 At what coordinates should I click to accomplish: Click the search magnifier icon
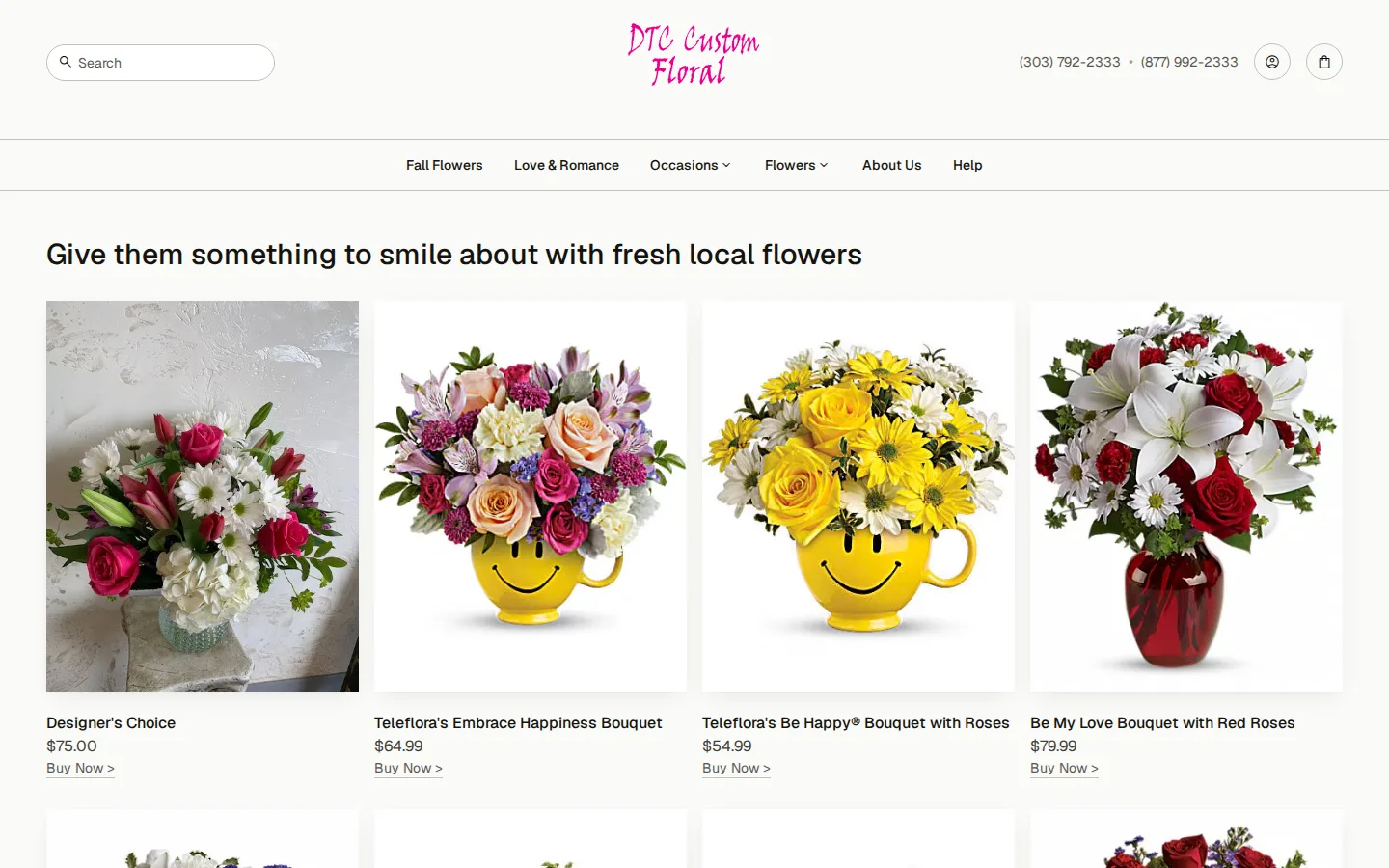click(x=66, y=62)
